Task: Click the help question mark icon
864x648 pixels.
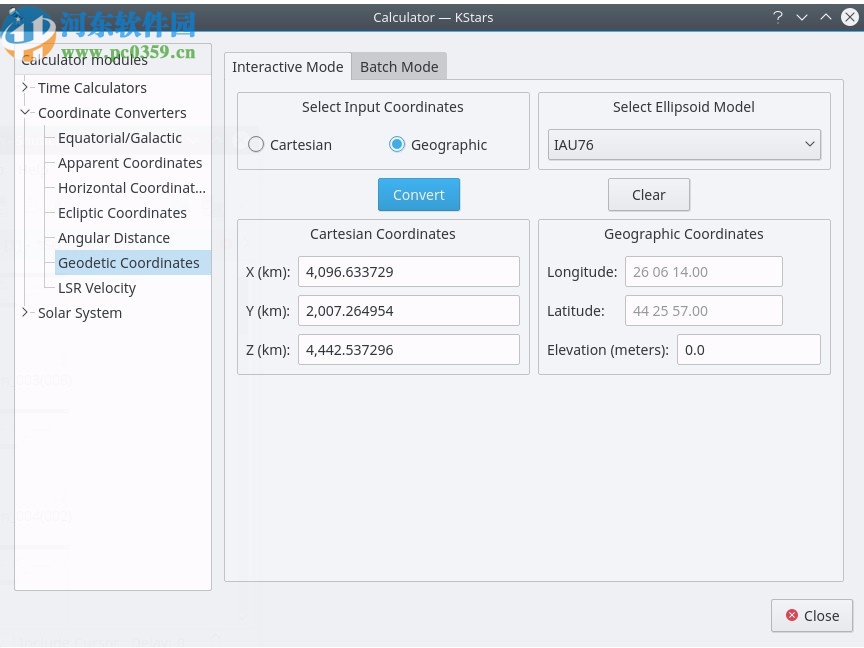Action: pos(778,17)
